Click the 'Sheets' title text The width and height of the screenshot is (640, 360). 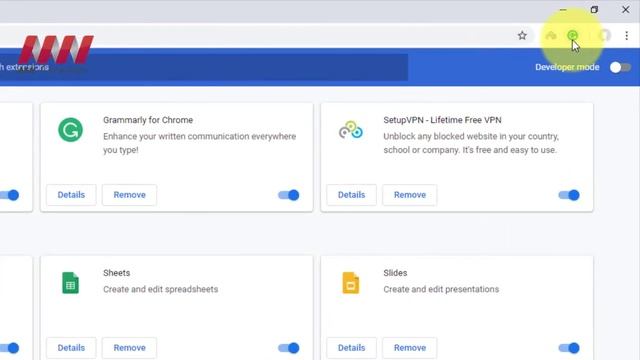(x=116, y=273)
